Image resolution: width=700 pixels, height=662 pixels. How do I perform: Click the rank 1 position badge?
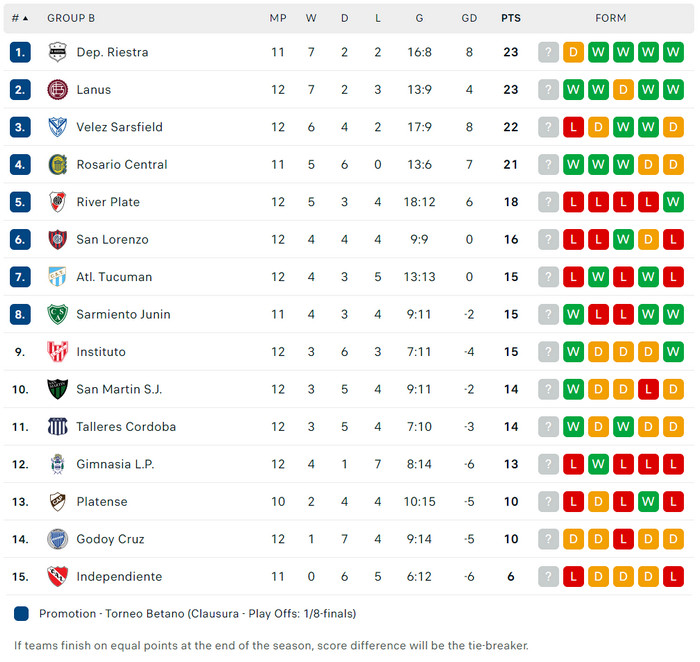(x=21, y=52)
